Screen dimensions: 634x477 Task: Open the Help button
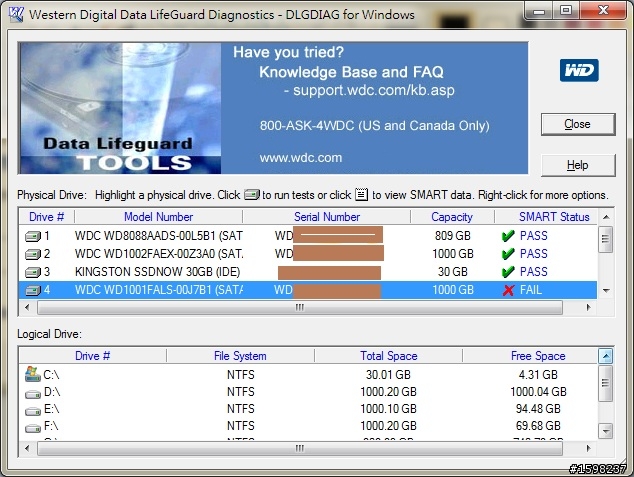click(x=578, y=165)
